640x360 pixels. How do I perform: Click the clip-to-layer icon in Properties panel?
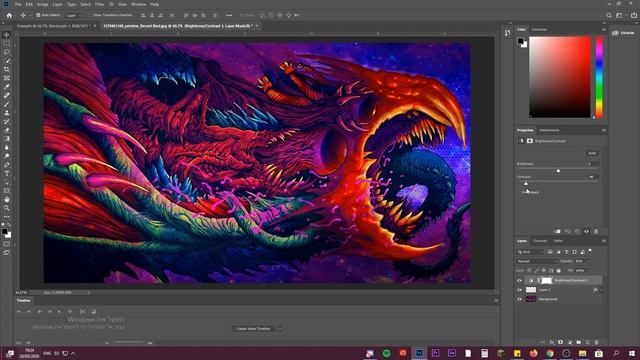pyautogui.click(x=558, y=231)
